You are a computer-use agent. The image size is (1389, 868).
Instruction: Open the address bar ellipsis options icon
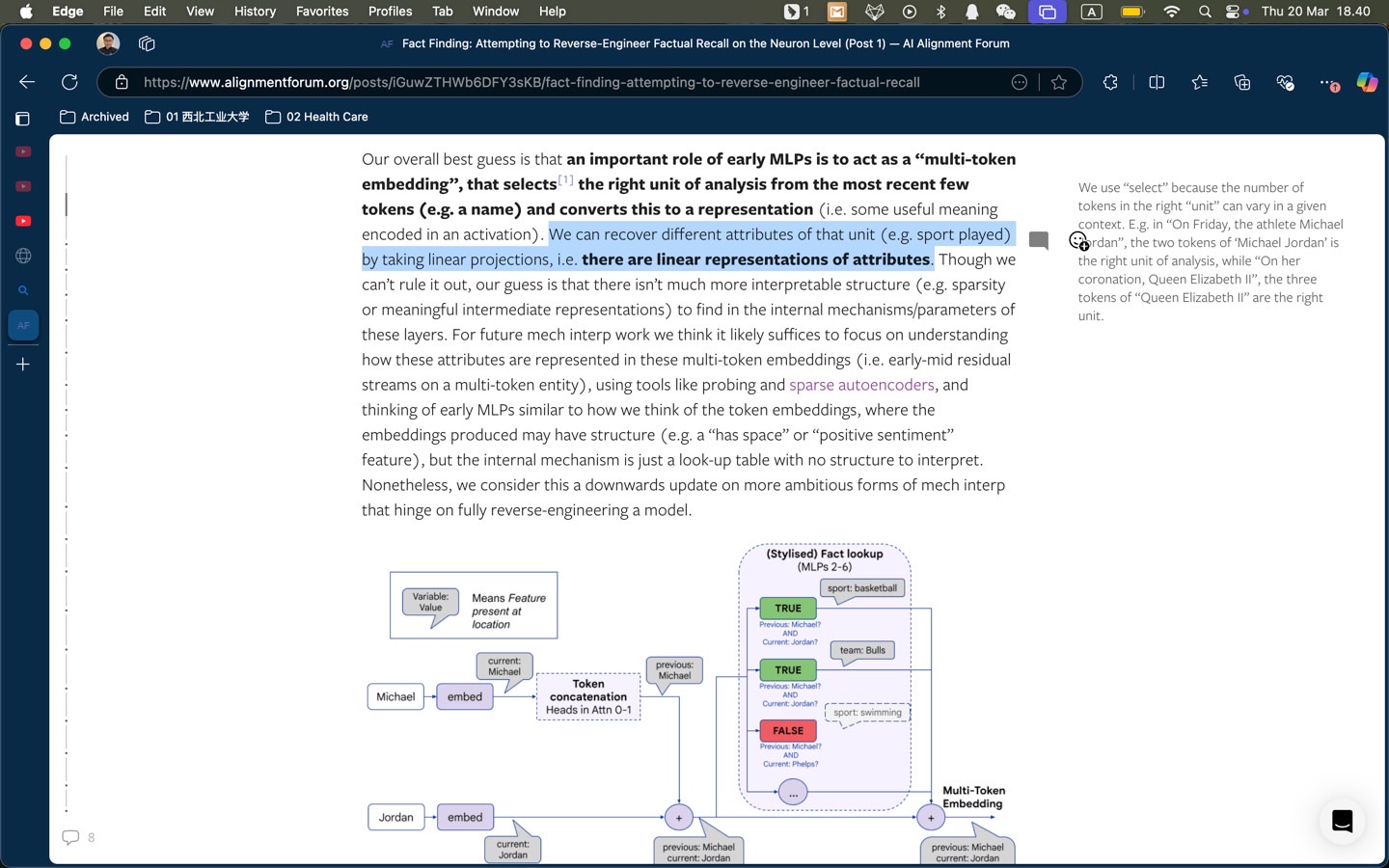[x=1020, y=82]
